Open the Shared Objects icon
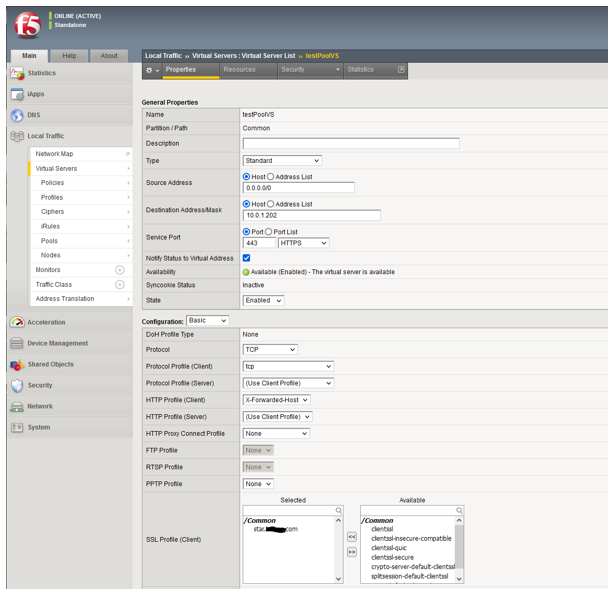This screenshot has height=592, width=613. 17,364
